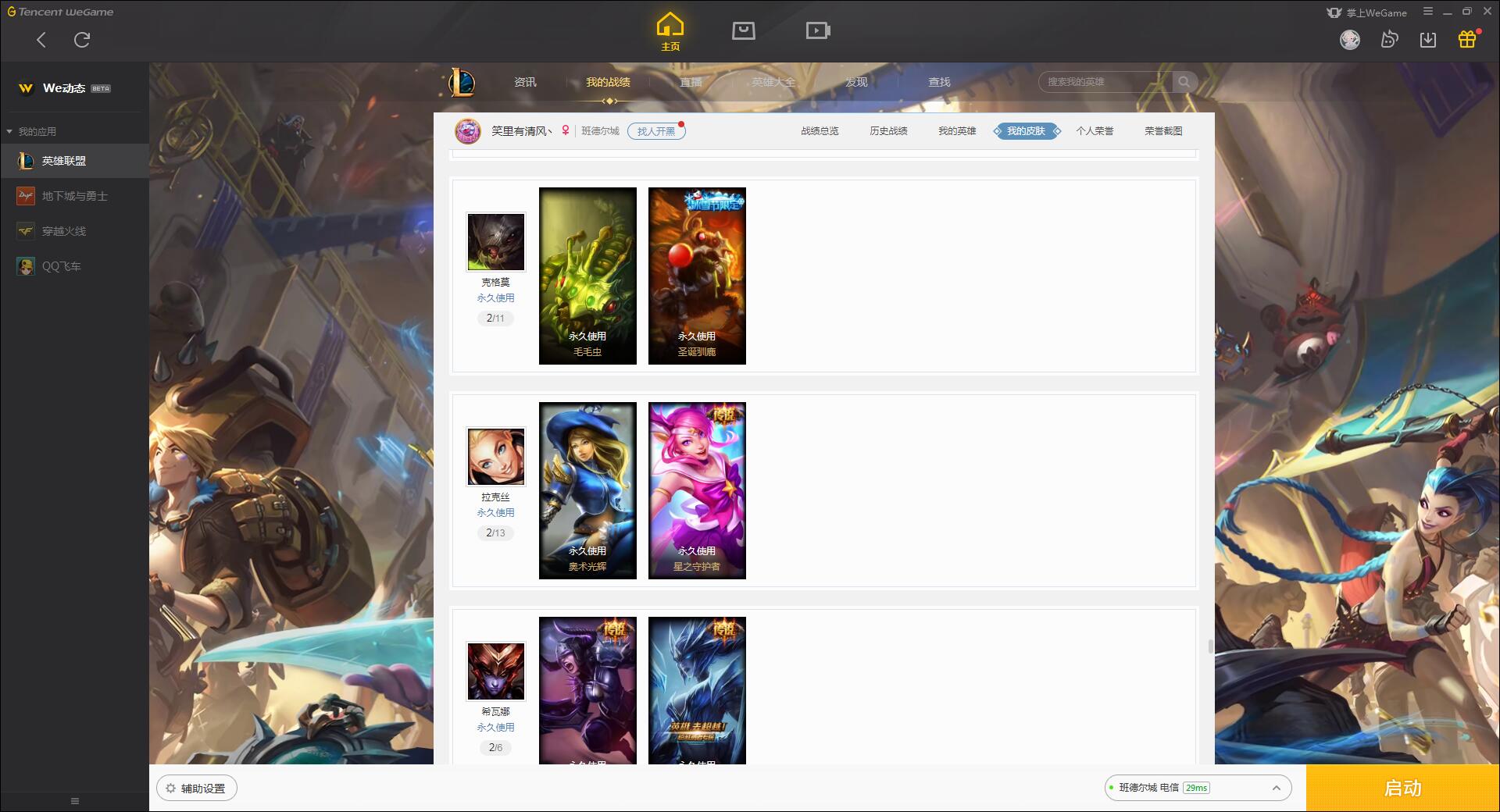The height and width of the screenshot is (812, 1500).
Task: Click the 启动 launch button
Action: 1402,788
